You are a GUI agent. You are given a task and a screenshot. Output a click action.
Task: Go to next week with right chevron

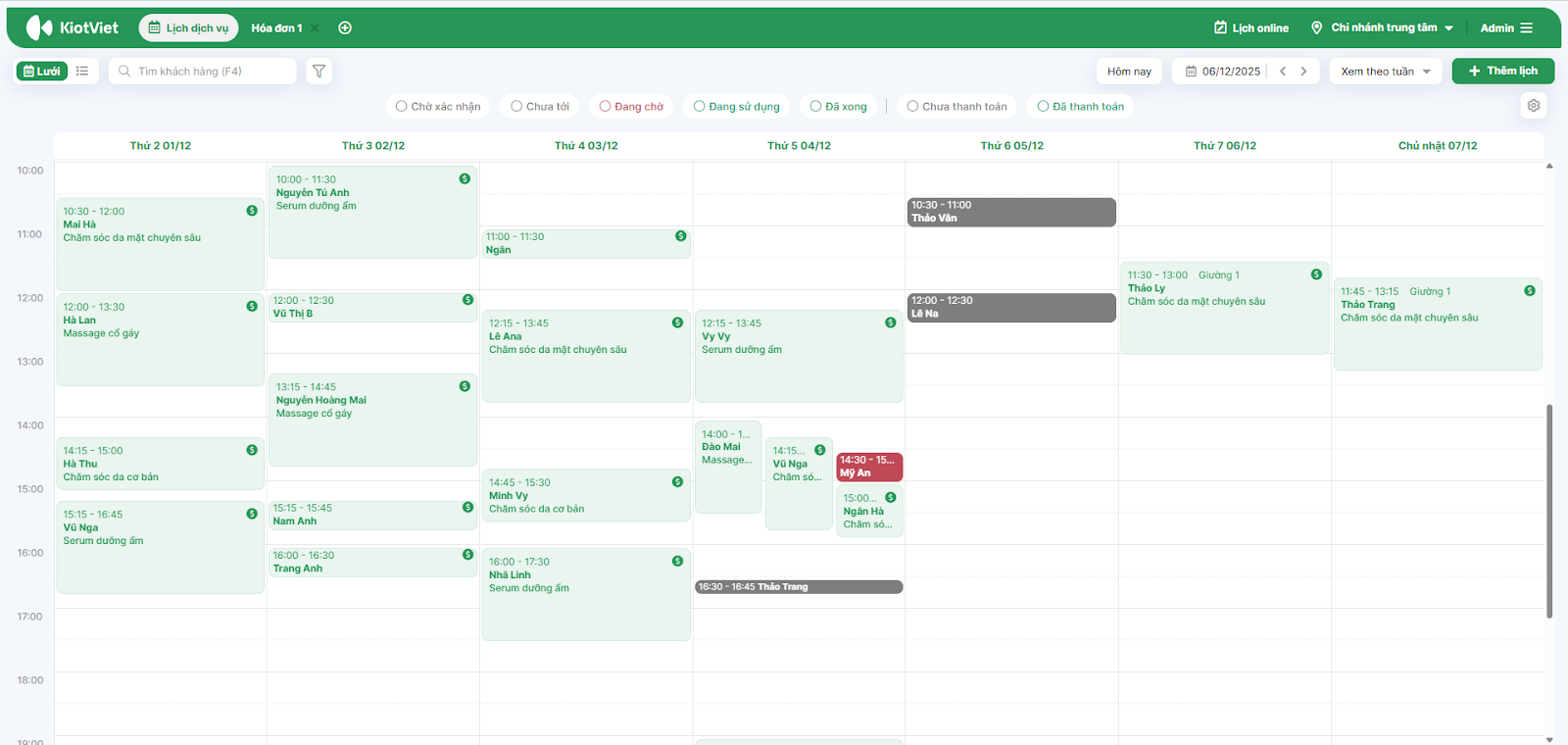click(1303, 72)
